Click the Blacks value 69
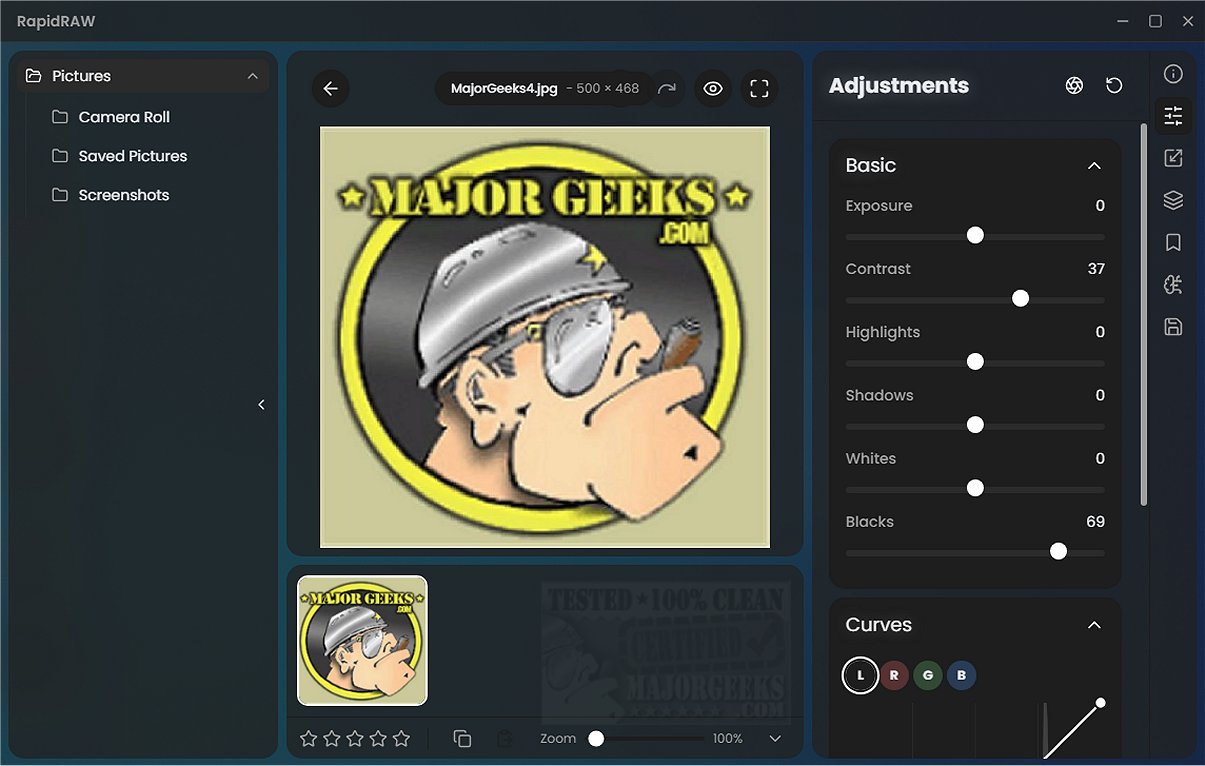The height and width of the screenshot is (766, 1205). [x=1095, y=522]
